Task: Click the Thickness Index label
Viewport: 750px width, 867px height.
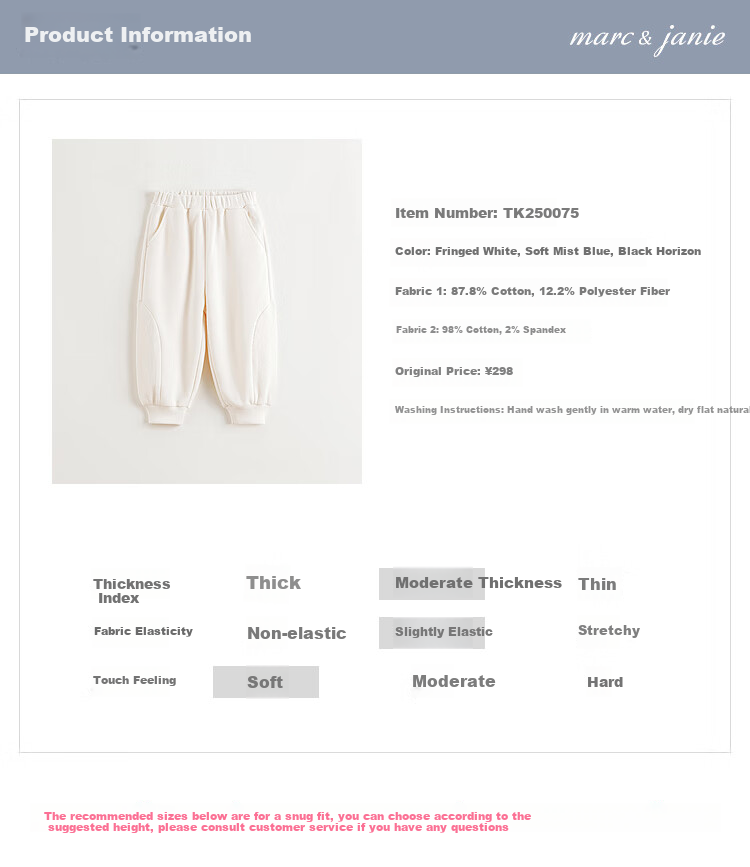Action: [x=132, y=591]
